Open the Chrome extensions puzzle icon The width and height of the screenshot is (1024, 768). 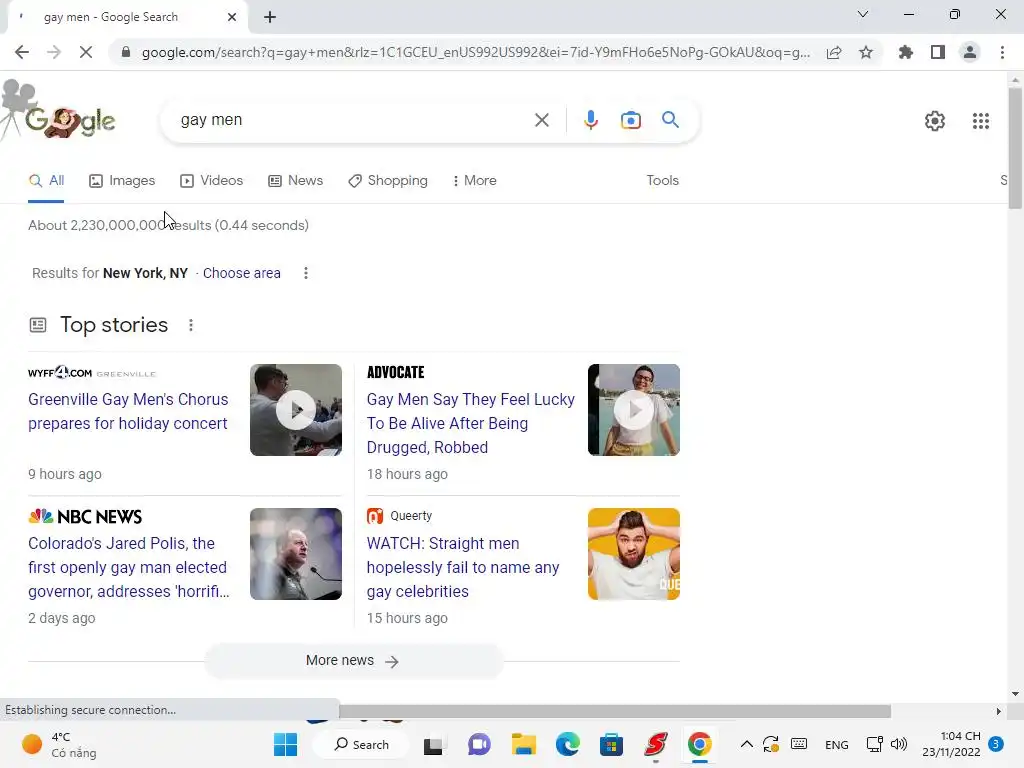point(905,52)
